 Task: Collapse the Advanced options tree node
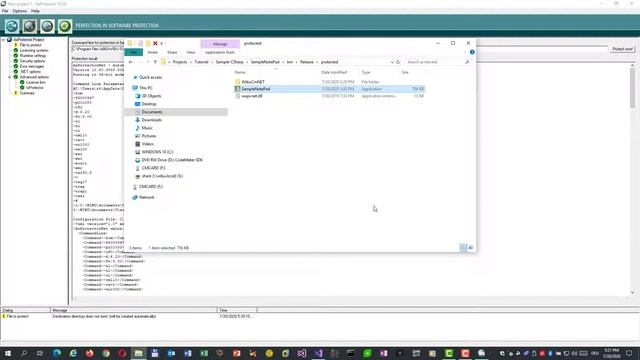point(10,77)
